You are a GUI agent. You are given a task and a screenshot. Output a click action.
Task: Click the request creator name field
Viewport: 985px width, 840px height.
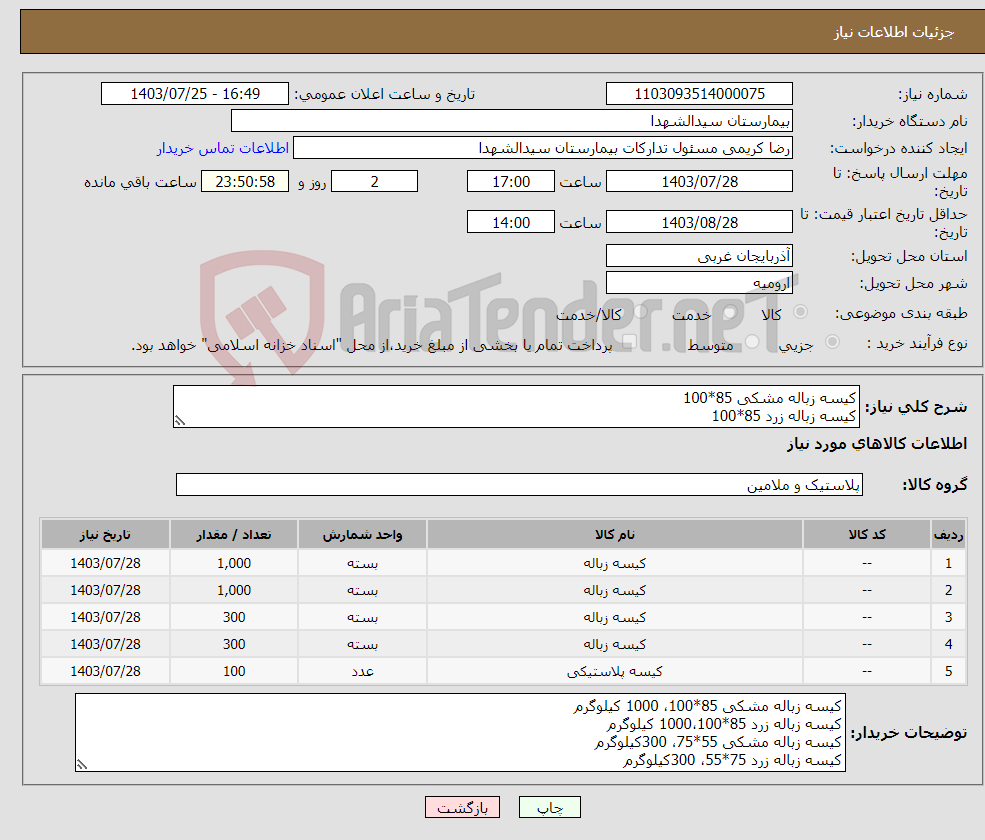543,148
